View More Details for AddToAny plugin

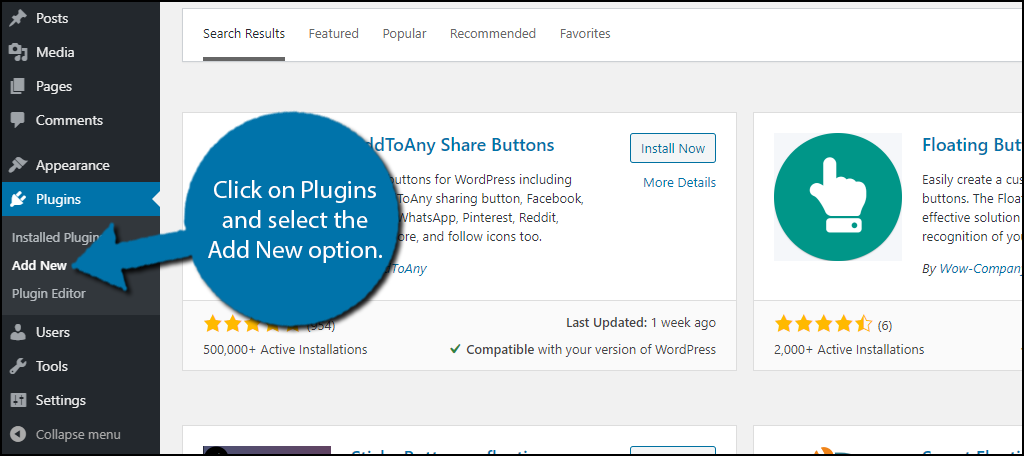(x=679, y=183)
